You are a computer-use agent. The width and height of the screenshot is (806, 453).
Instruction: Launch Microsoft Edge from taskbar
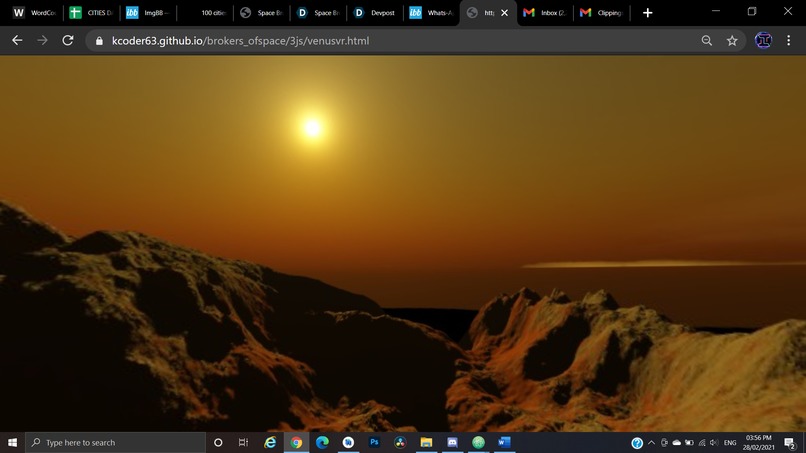tap(322, 442)
